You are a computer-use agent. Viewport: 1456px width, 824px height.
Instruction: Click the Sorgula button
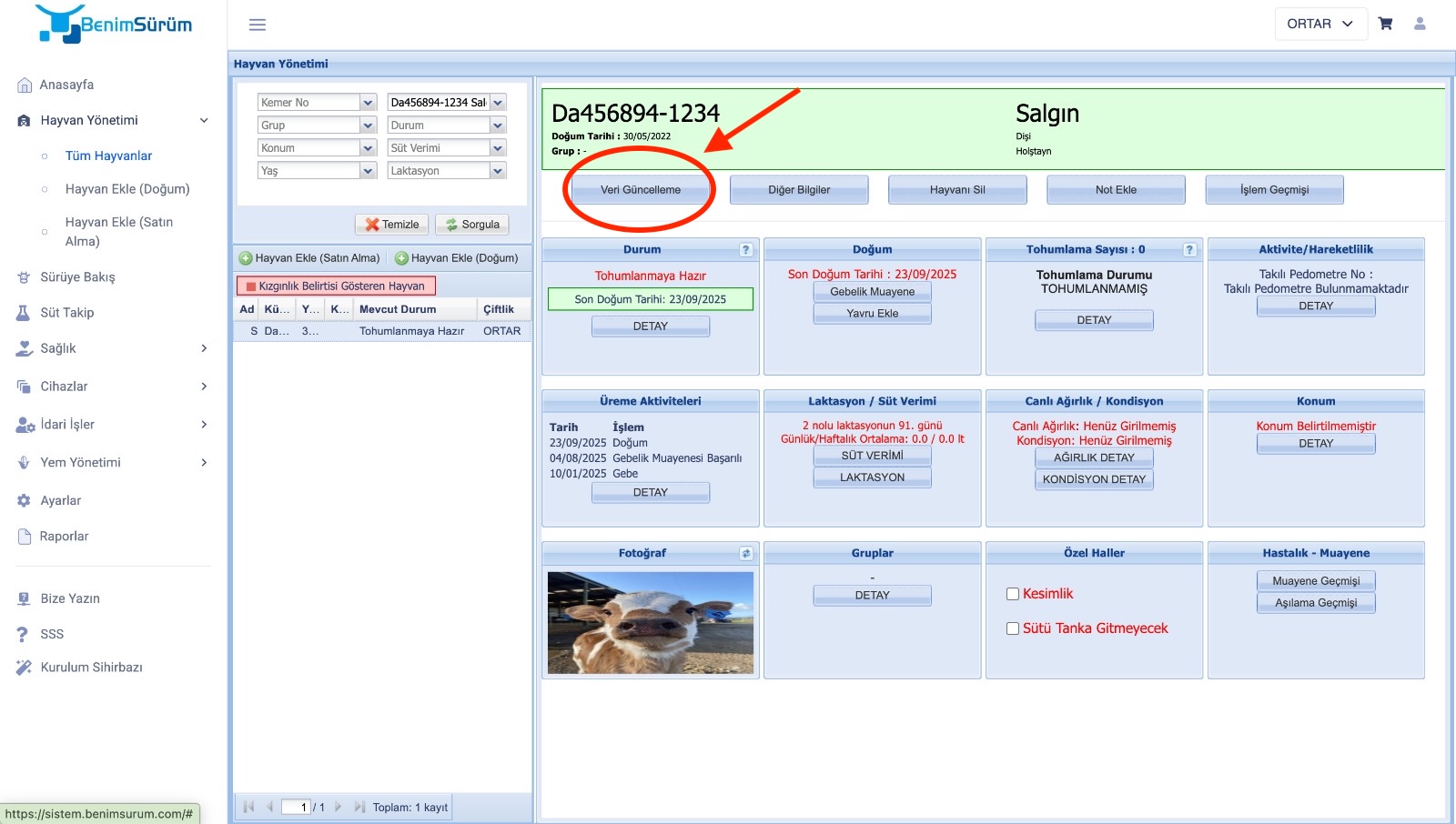click(472, 225)
